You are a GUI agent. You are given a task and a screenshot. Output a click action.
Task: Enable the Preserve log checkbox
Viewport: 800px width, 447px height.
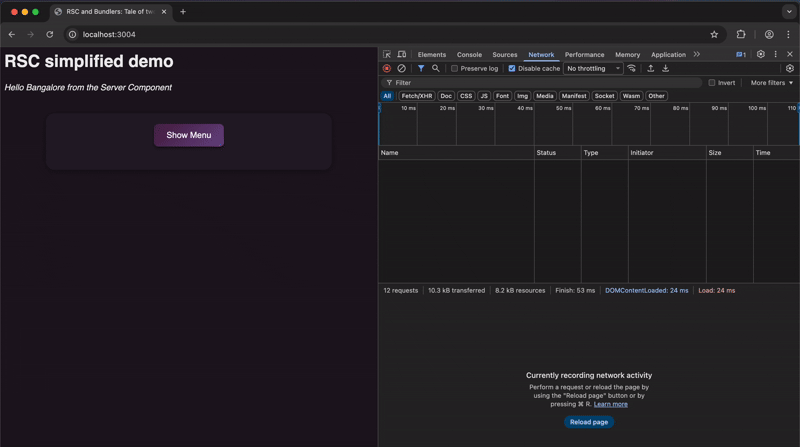click(455, 69)
